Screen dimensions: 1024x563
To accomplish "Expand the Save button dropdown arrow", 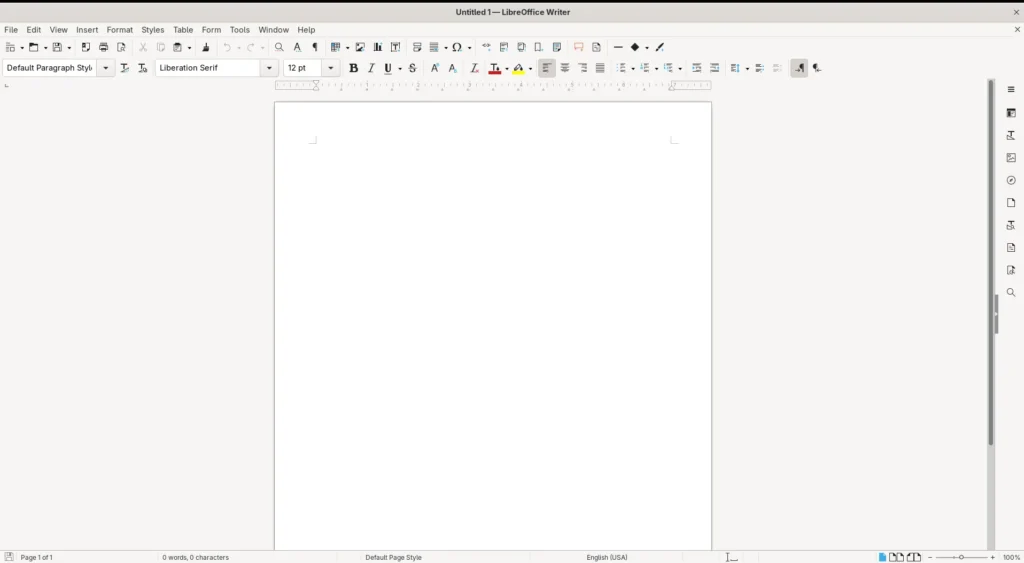I will coord(69,48).
